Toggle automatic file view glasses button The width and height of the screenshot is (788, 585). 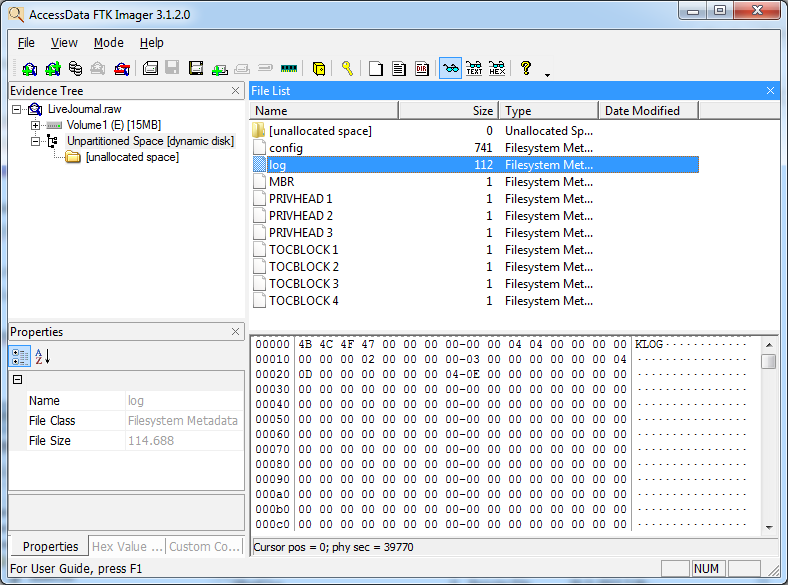coord(450,69)
